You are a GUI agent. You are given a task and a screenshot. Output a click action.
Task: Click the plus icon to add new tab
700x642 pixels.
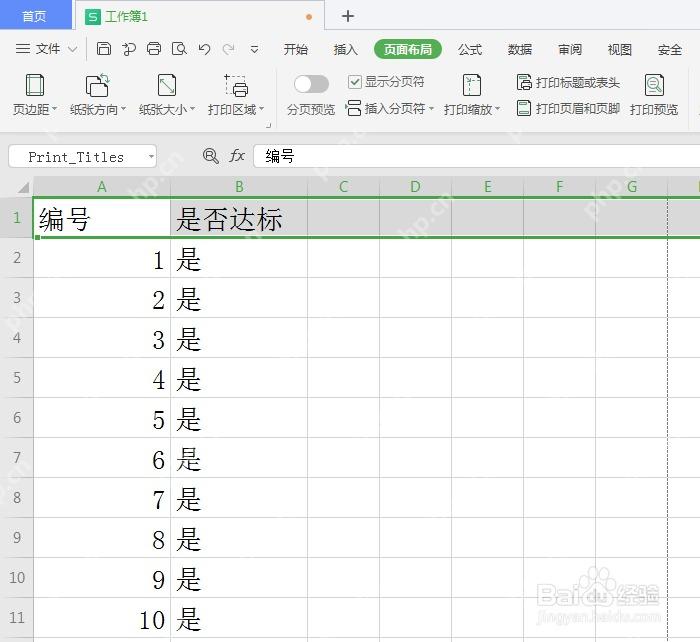(348, 16)
